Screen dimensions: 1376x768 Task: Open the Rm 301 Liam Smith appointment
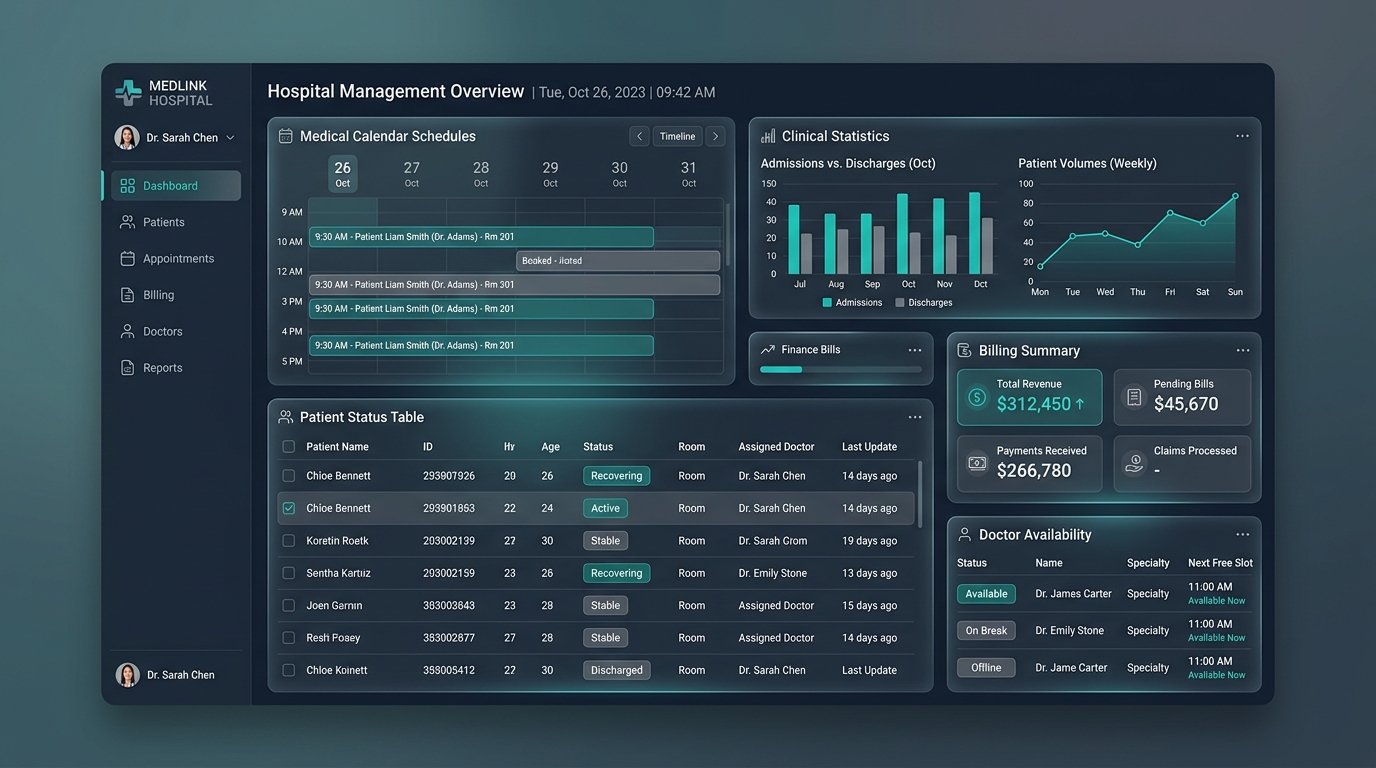coord(514,285)
